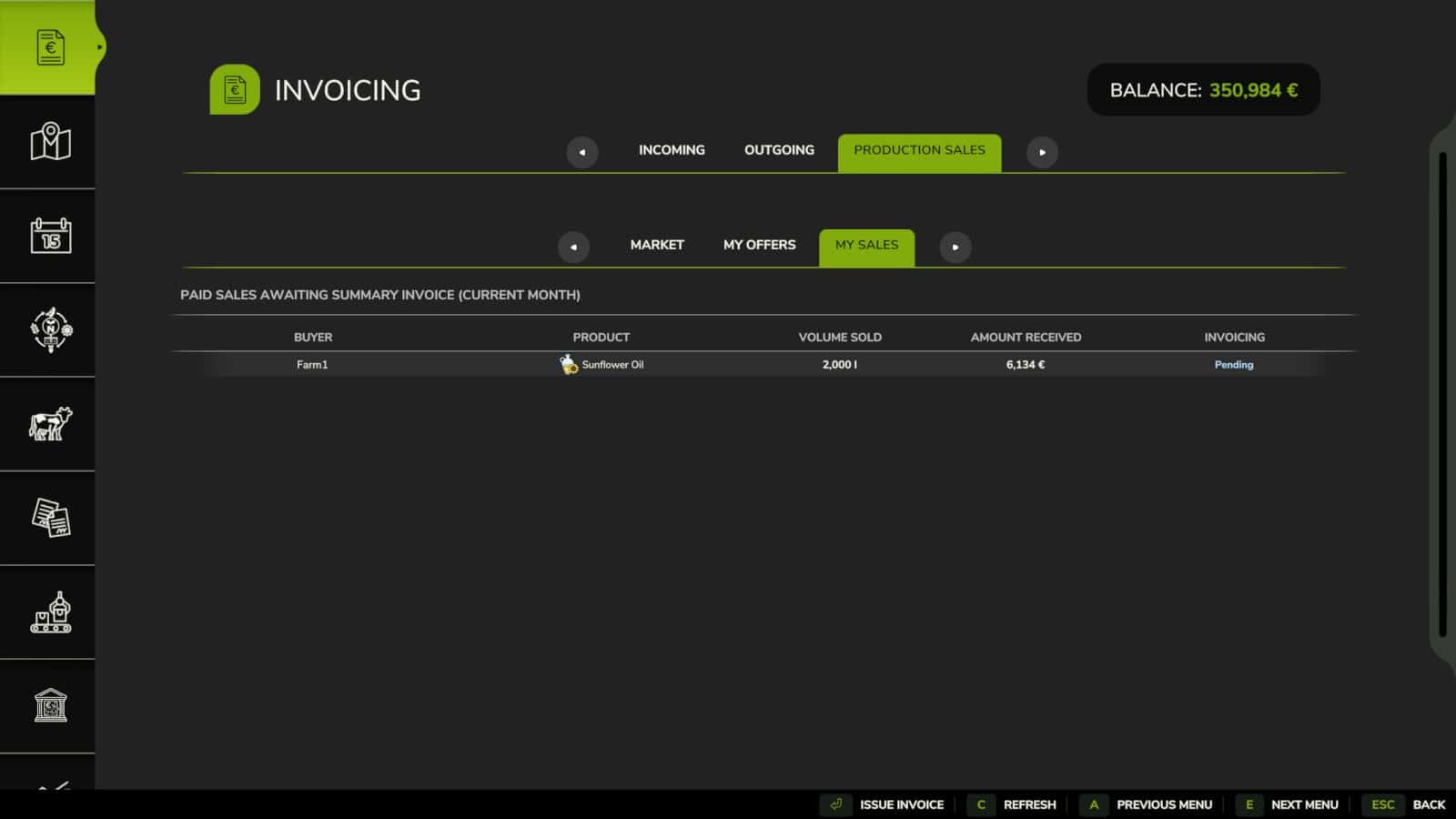The height and width of the screenshot is (819, 1456).
Task: Open the calendar sidebar icon
Action: [50, 236]
